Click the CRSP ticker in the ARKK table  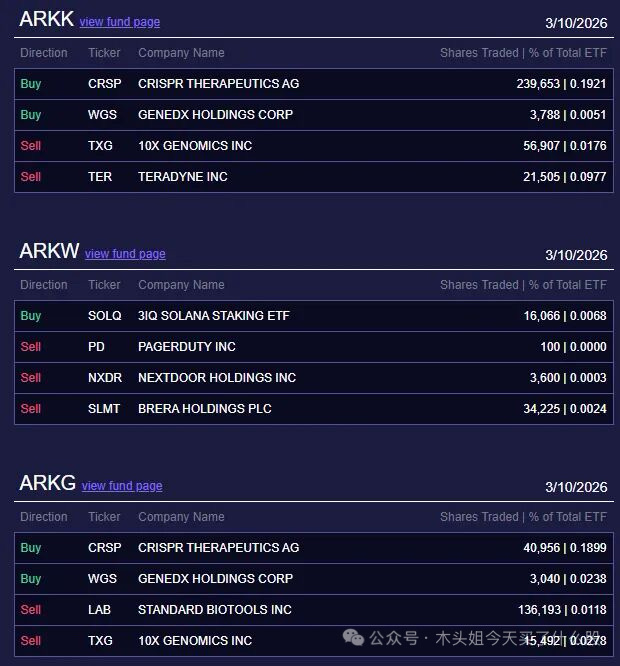[x=104, y=84]
